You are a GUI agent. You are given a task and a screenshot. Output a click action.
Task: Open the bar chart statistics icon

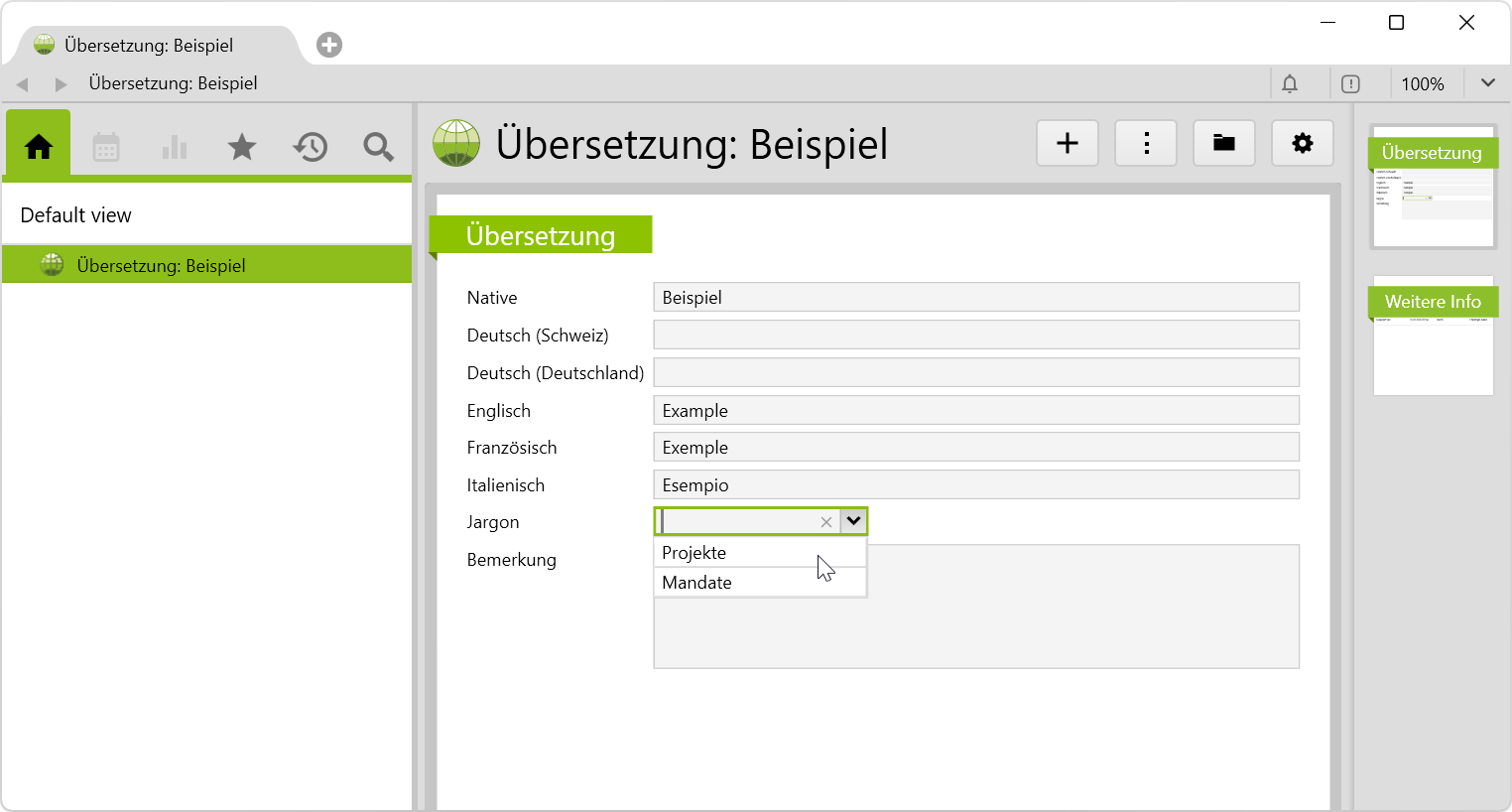(x=175, y=147)
